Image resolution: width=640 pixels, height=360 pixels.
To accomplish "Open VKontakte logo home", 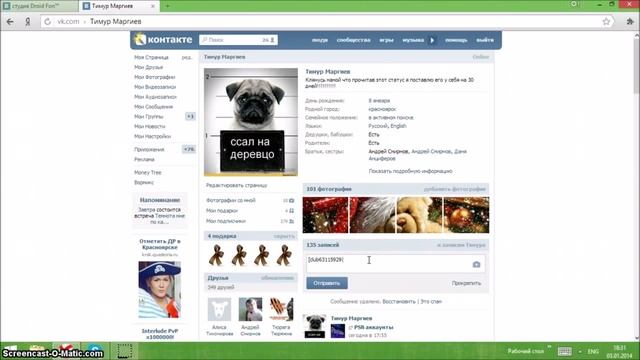I will [163, 40].
